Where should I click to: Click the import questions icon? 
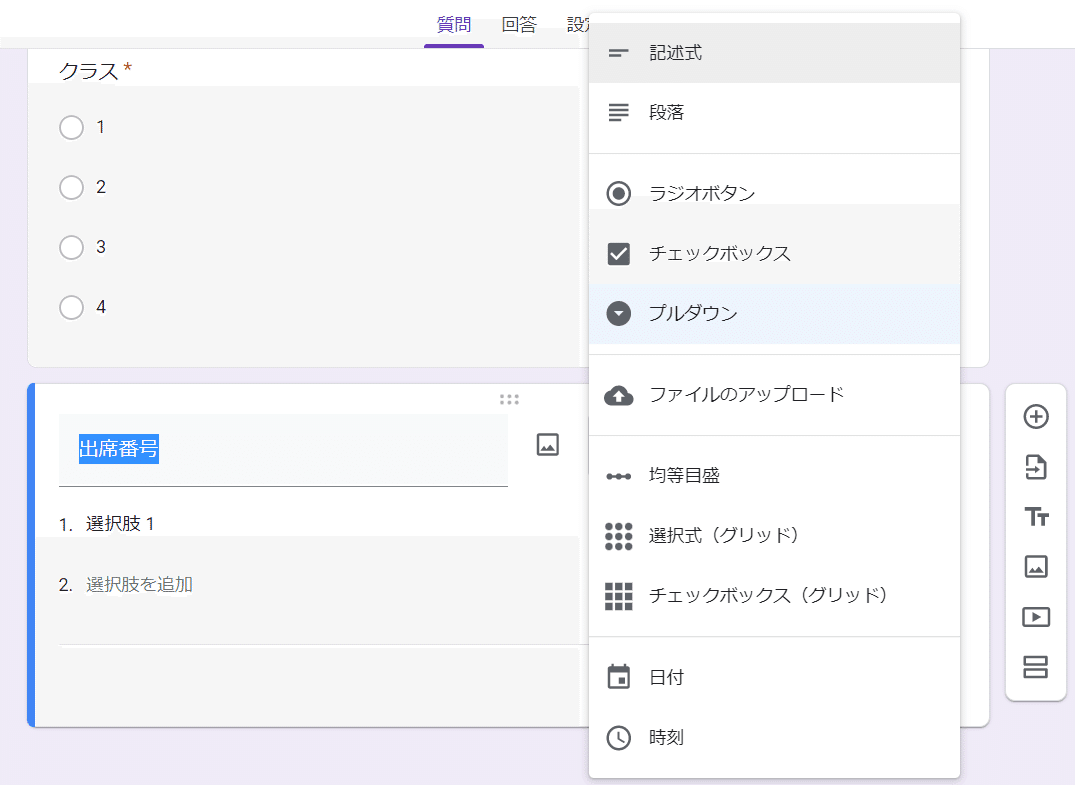pos(1036,467)
